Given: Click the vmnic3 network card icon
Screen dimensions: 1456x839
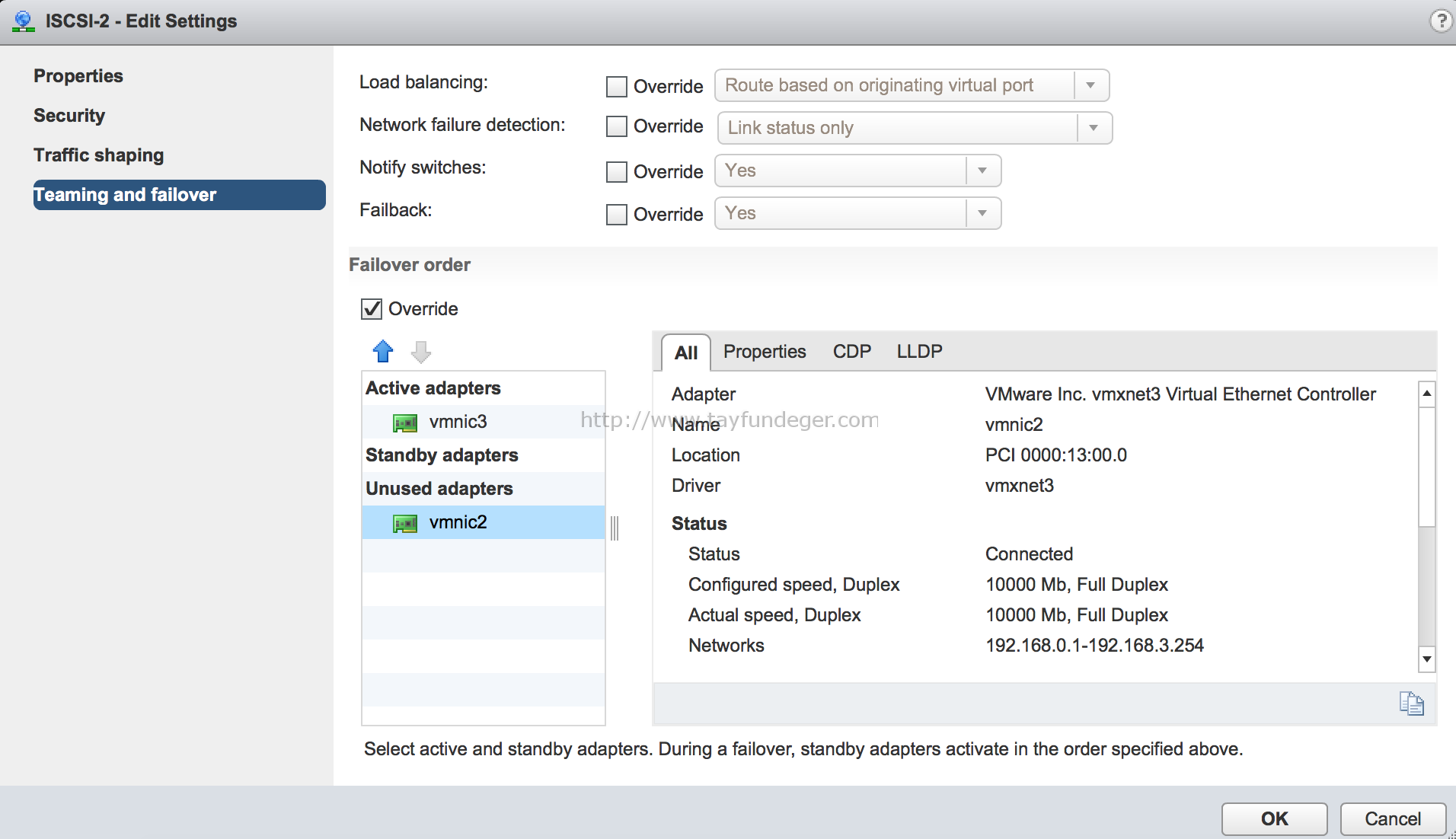Looking at the screenshot, I should (405, 423).
